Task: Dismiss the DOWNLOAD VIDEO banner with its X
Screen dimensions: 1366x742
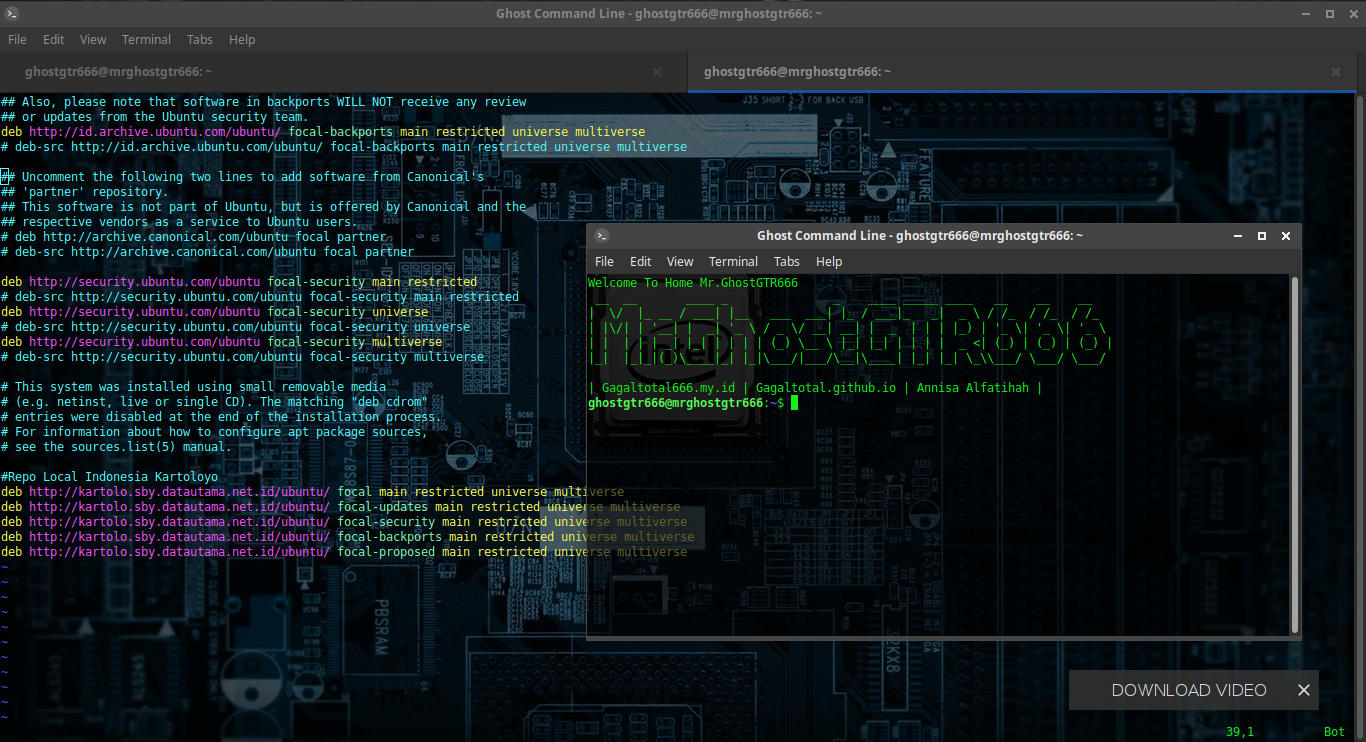Action: point(1304,689)
